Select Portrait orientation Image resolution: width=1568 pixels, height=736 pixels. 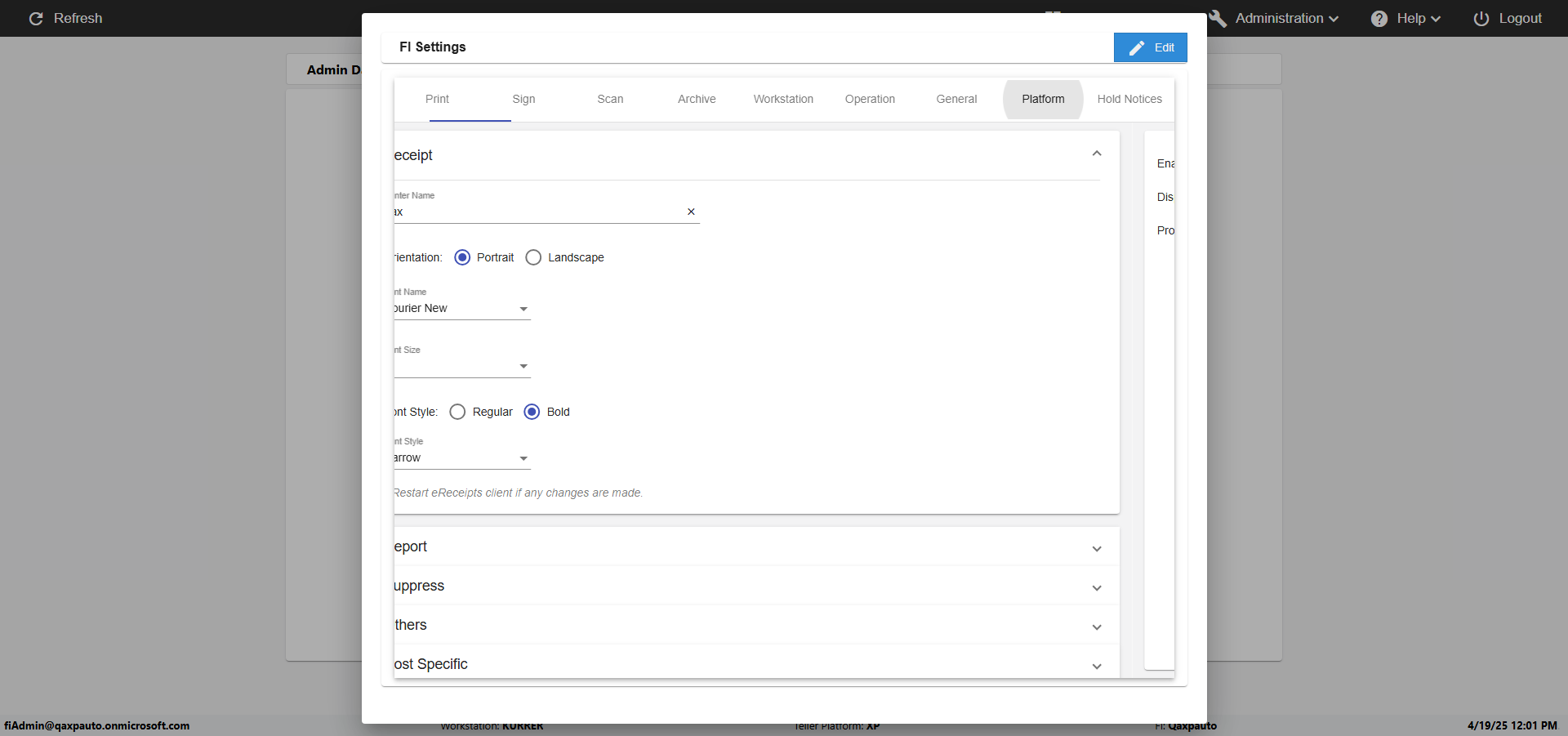click(x=462, y=257)
